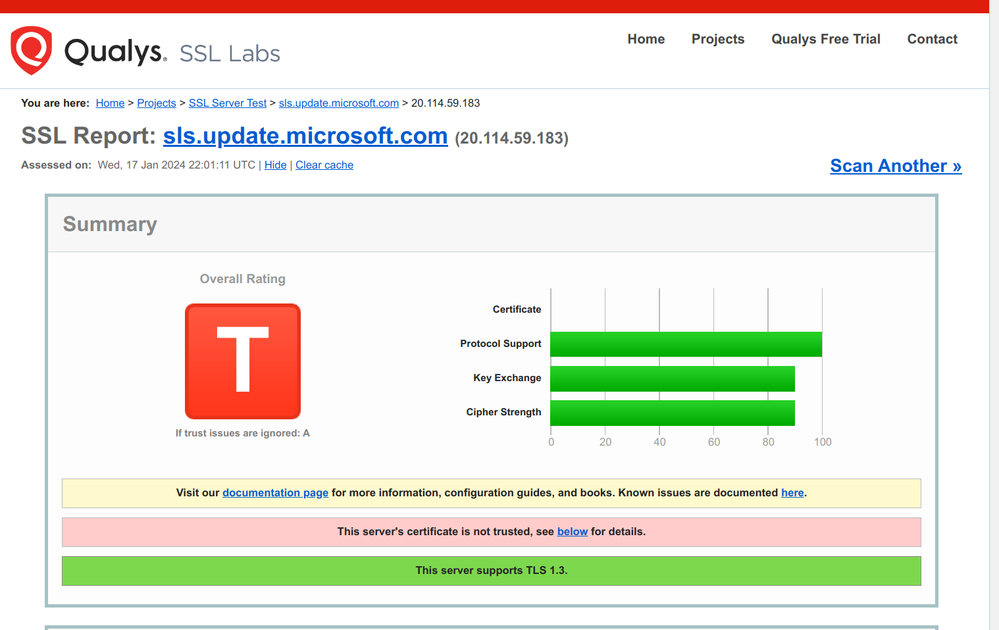This screenshot has height=630, width=999.
Task: Click the Certificate chart label
Action: click(x=517, y=310)
